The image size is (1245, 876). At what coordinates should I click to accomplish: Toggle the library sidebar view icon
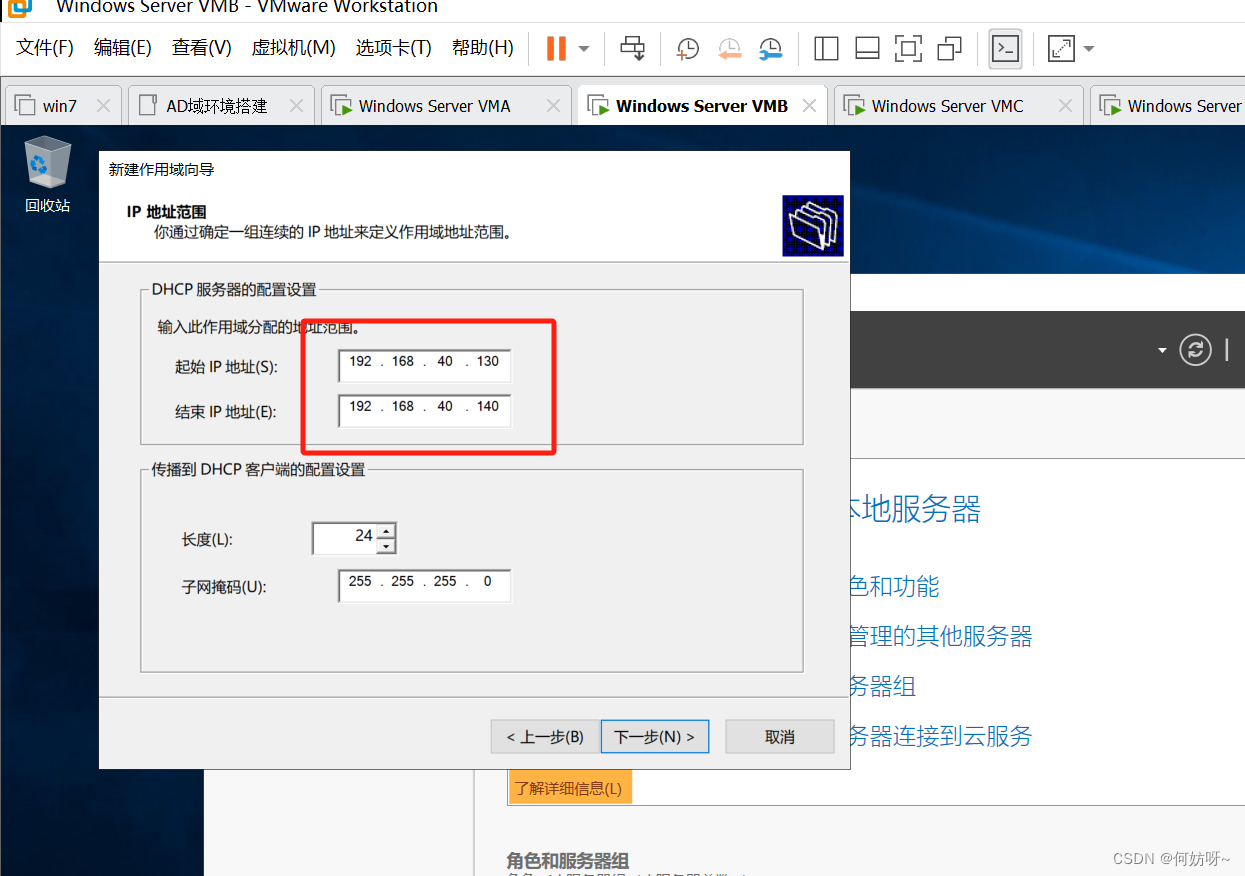coord(826,48)
